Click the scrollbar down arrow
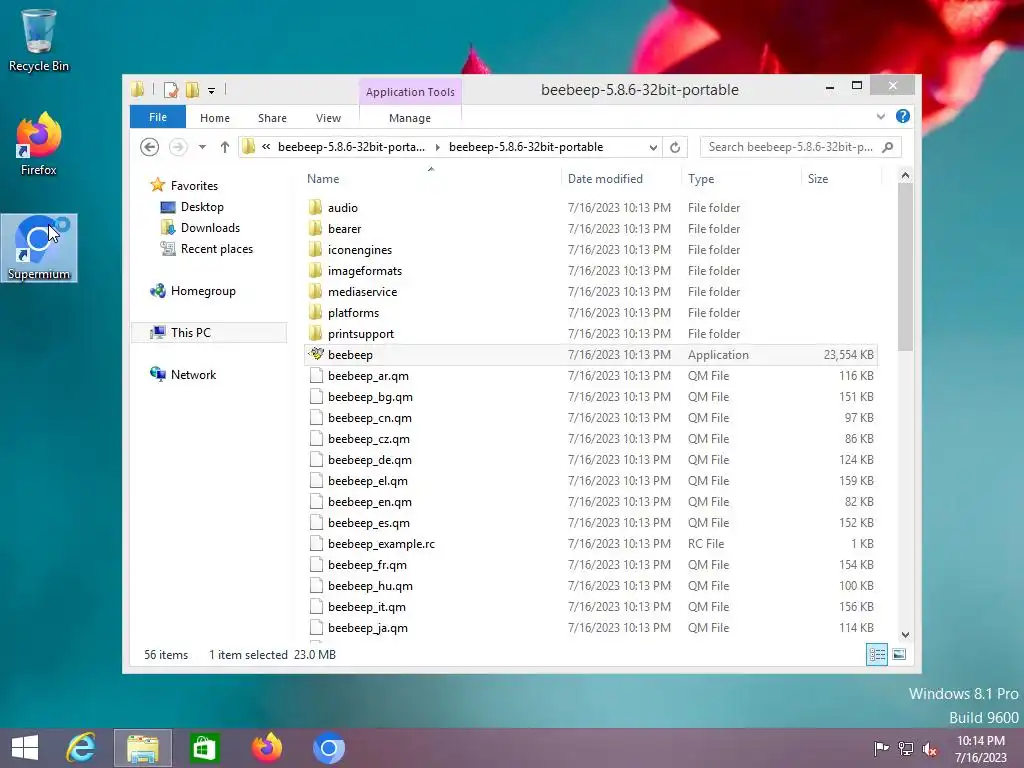This screenshot has height=768, width=1024. 905,635
